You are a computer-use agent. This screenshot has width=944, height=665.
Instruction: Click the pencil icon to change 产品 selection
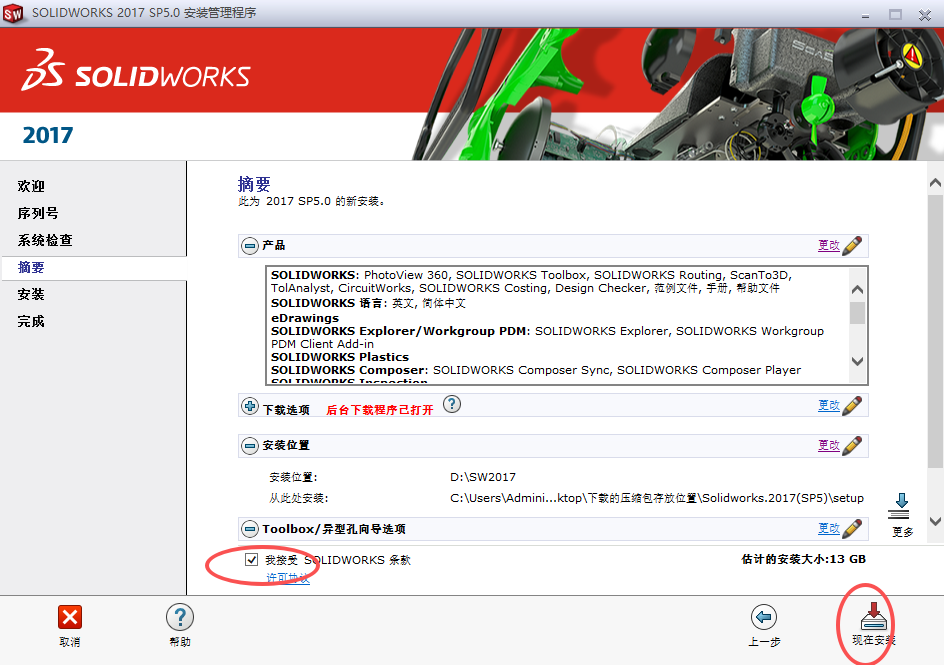851,245
